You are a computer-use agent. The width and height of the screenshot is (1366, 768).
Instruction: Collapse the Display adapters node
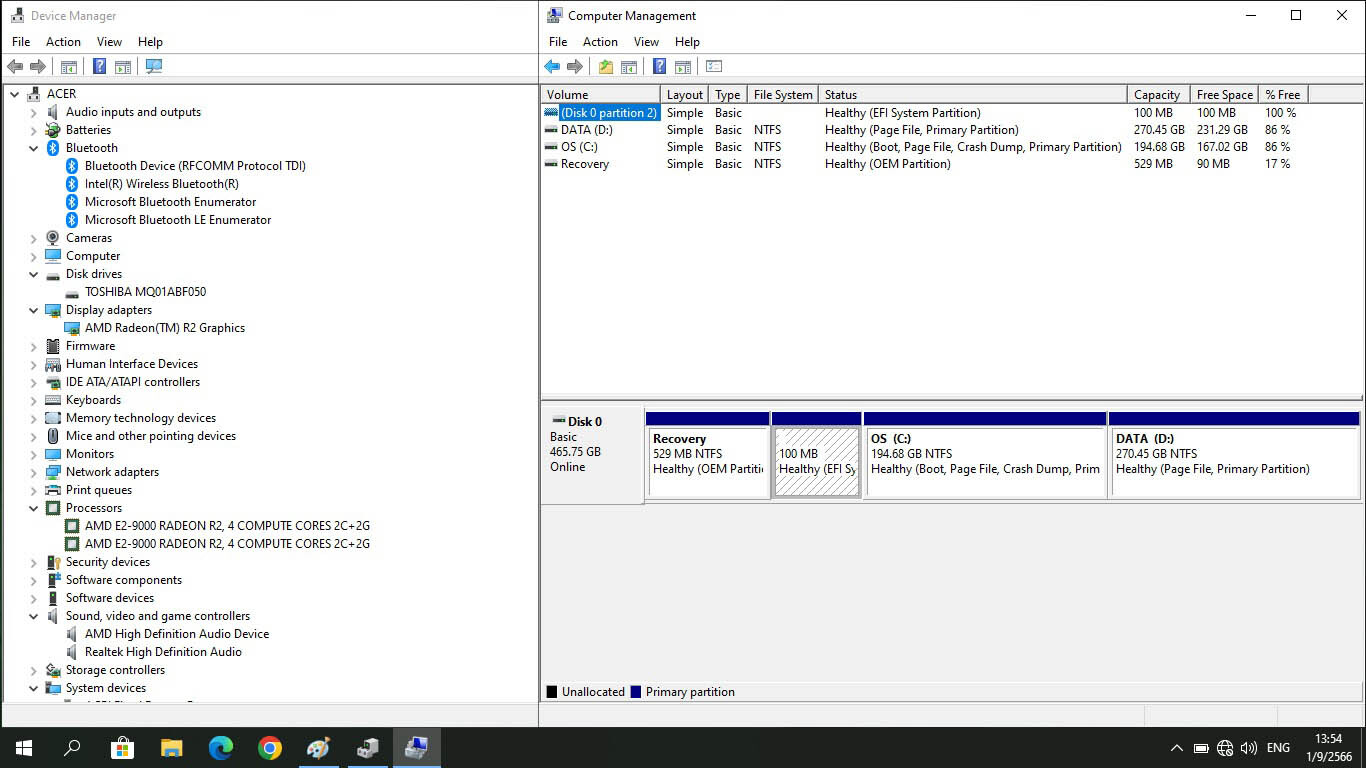[33, 310]
